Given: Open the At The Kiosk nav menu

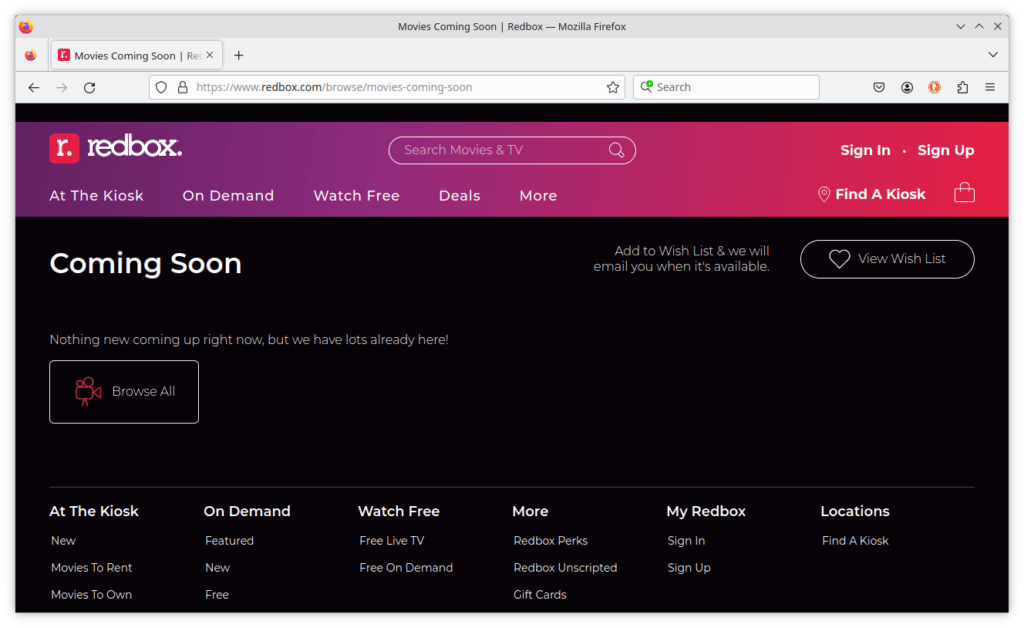Looking at the screenshot, I should (97, 196).
